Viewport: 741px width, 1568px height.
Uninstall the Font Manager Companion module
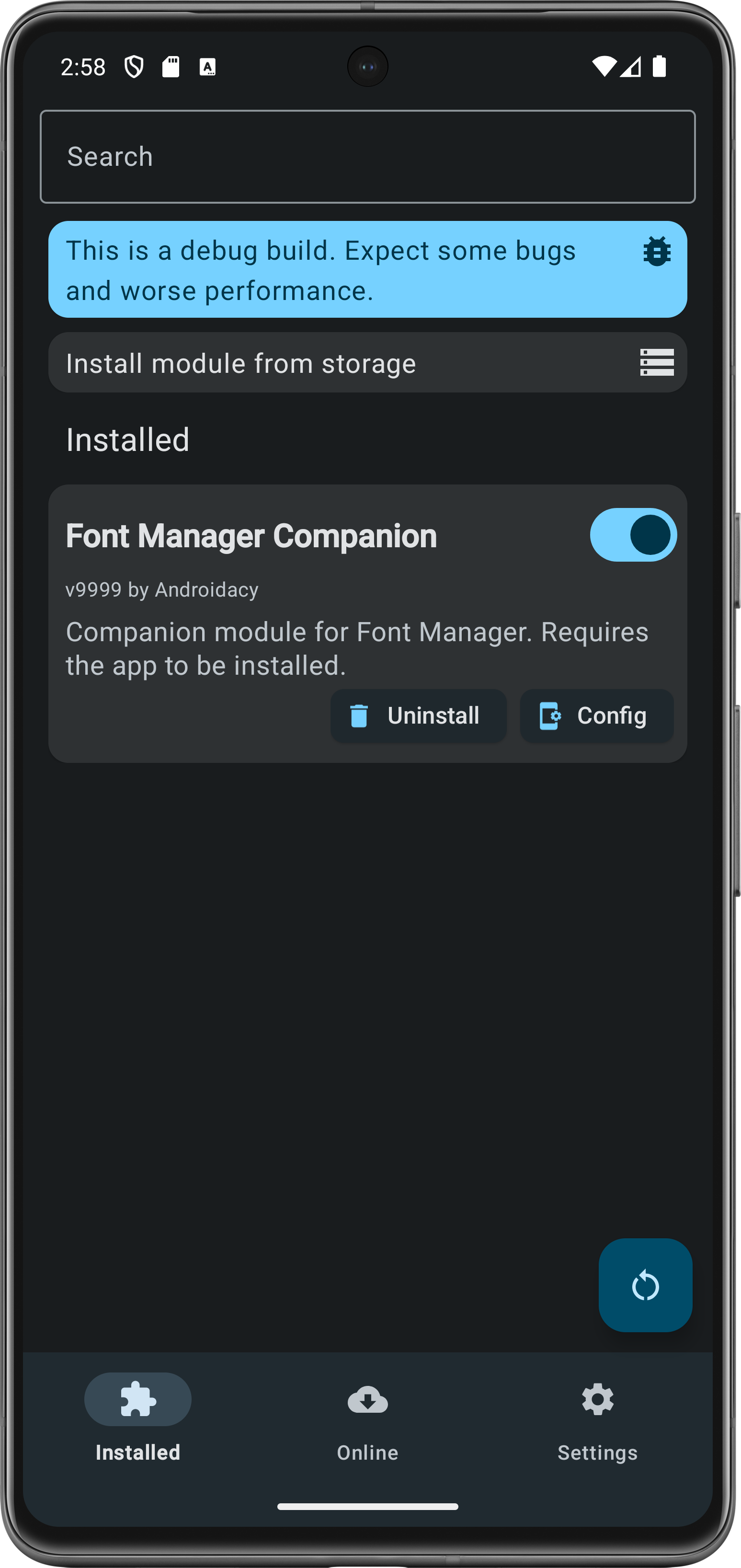[x=419, y=716]
